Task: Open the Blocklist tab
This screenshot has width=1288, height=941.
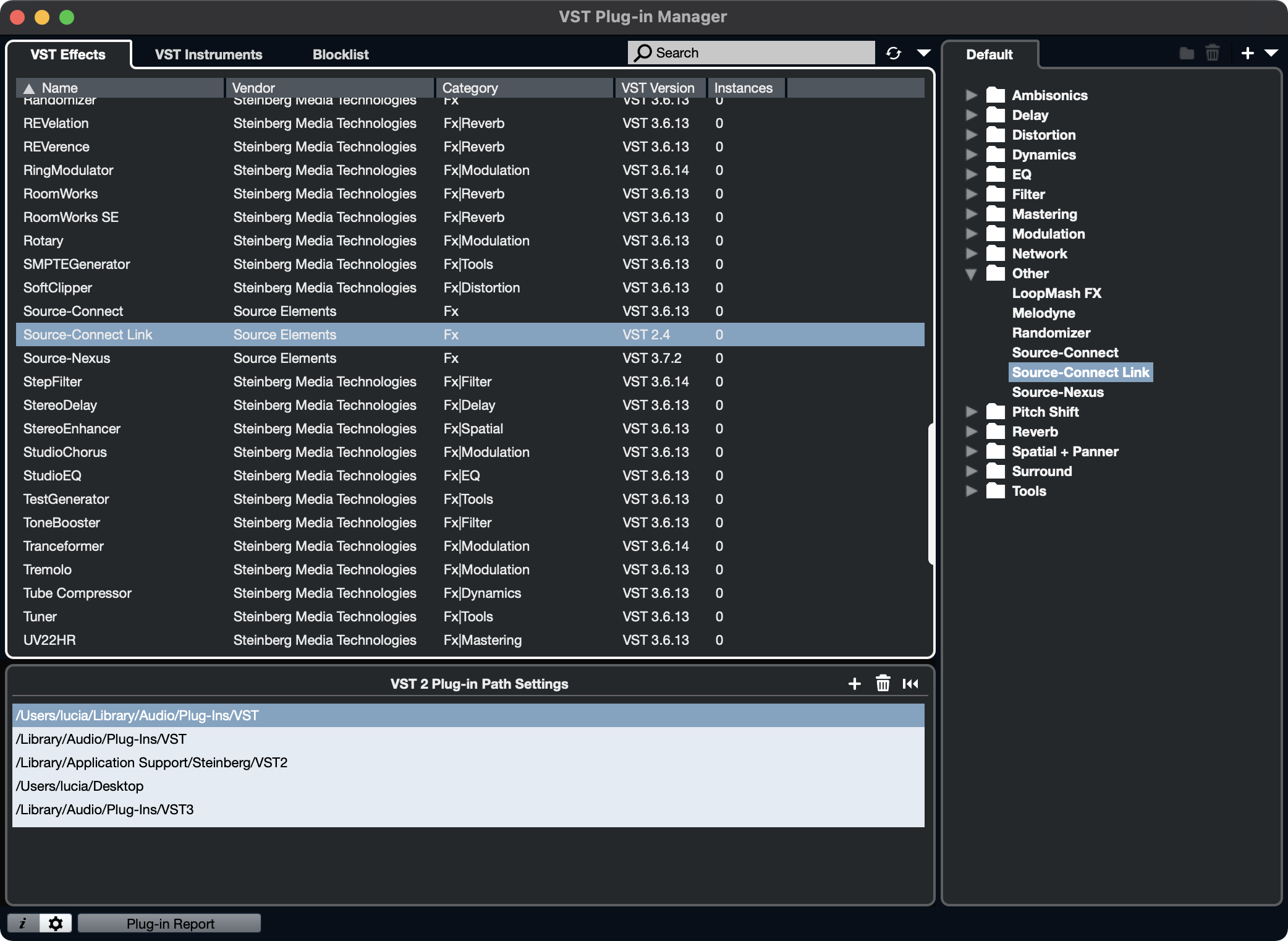Action: tap(340, 54)
